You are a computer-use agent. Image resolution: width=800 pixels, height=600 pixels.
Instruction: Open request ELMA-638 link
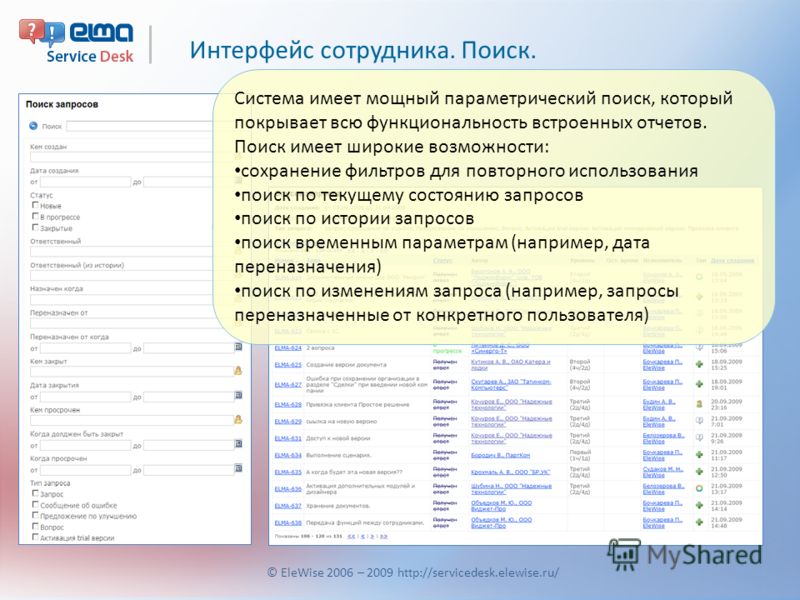click(288, 522)
